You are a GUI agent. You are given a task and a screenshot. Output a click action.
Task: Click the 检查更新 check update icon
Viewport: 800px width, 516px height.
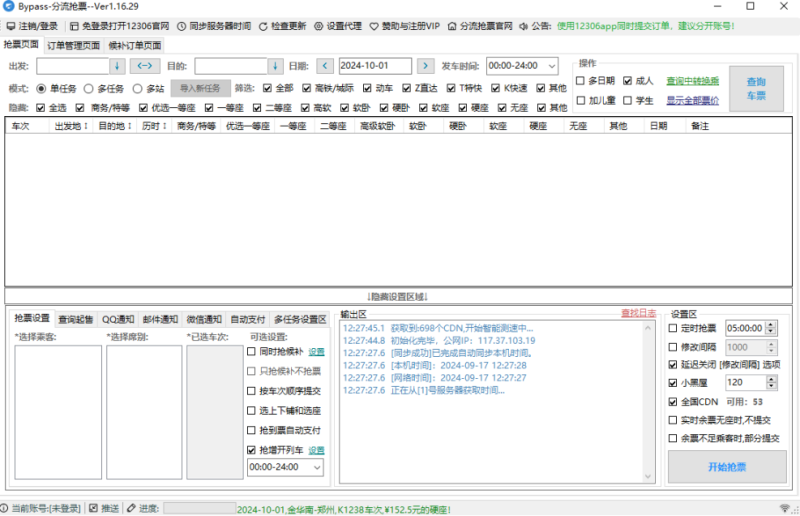tap(263, 25)
